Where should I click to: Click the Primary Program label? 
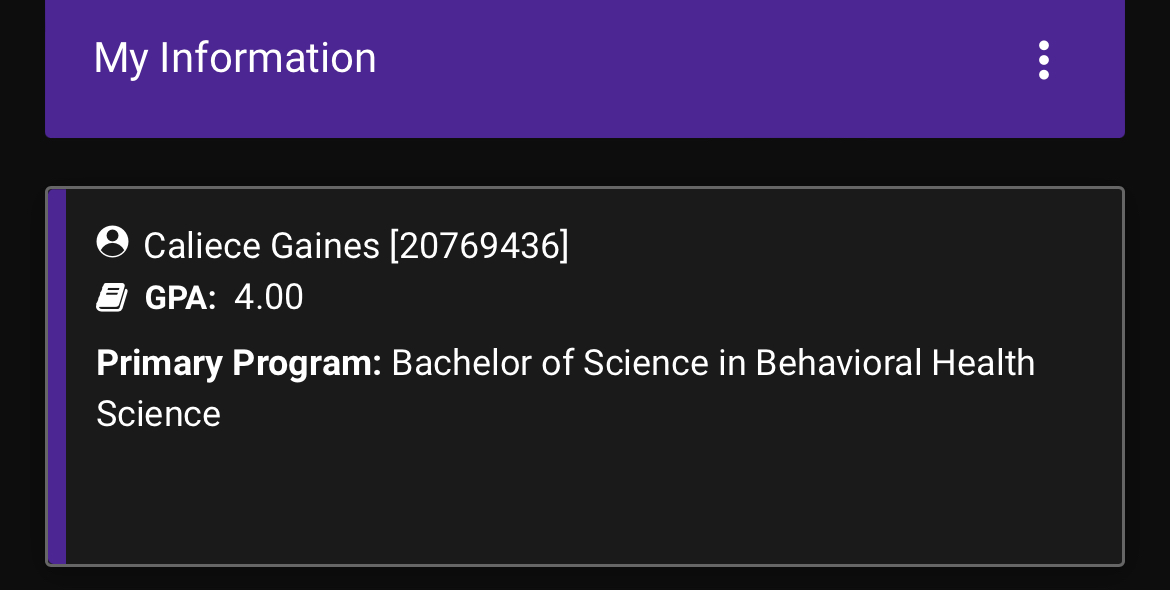click(x=239, y=364)
